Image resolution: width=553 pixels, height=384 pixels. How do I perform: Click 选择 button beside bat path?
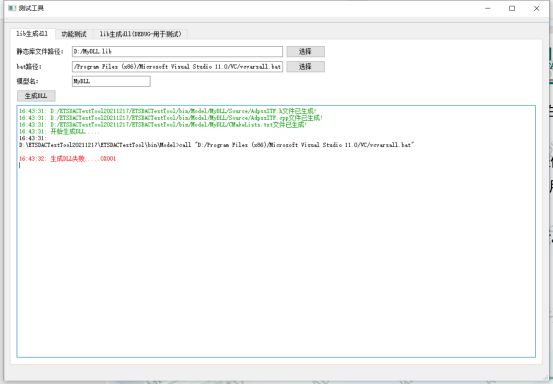(305, 67)
